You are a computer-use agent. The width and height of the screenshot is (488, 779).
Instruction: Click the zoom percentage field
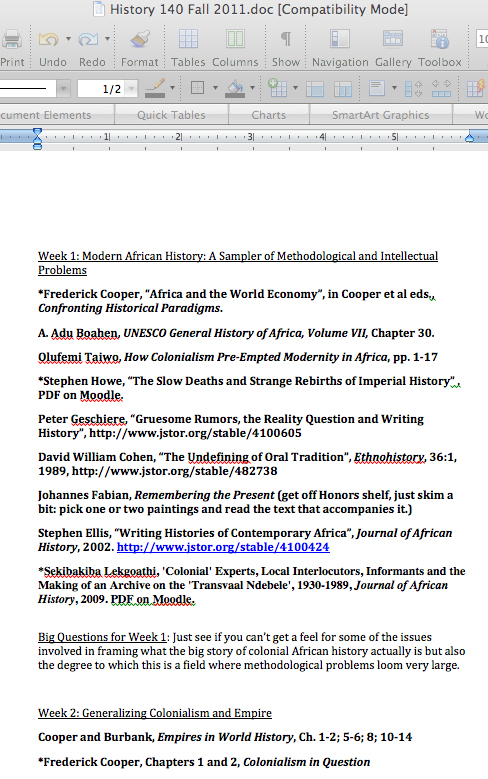click(x=482, y=39)
